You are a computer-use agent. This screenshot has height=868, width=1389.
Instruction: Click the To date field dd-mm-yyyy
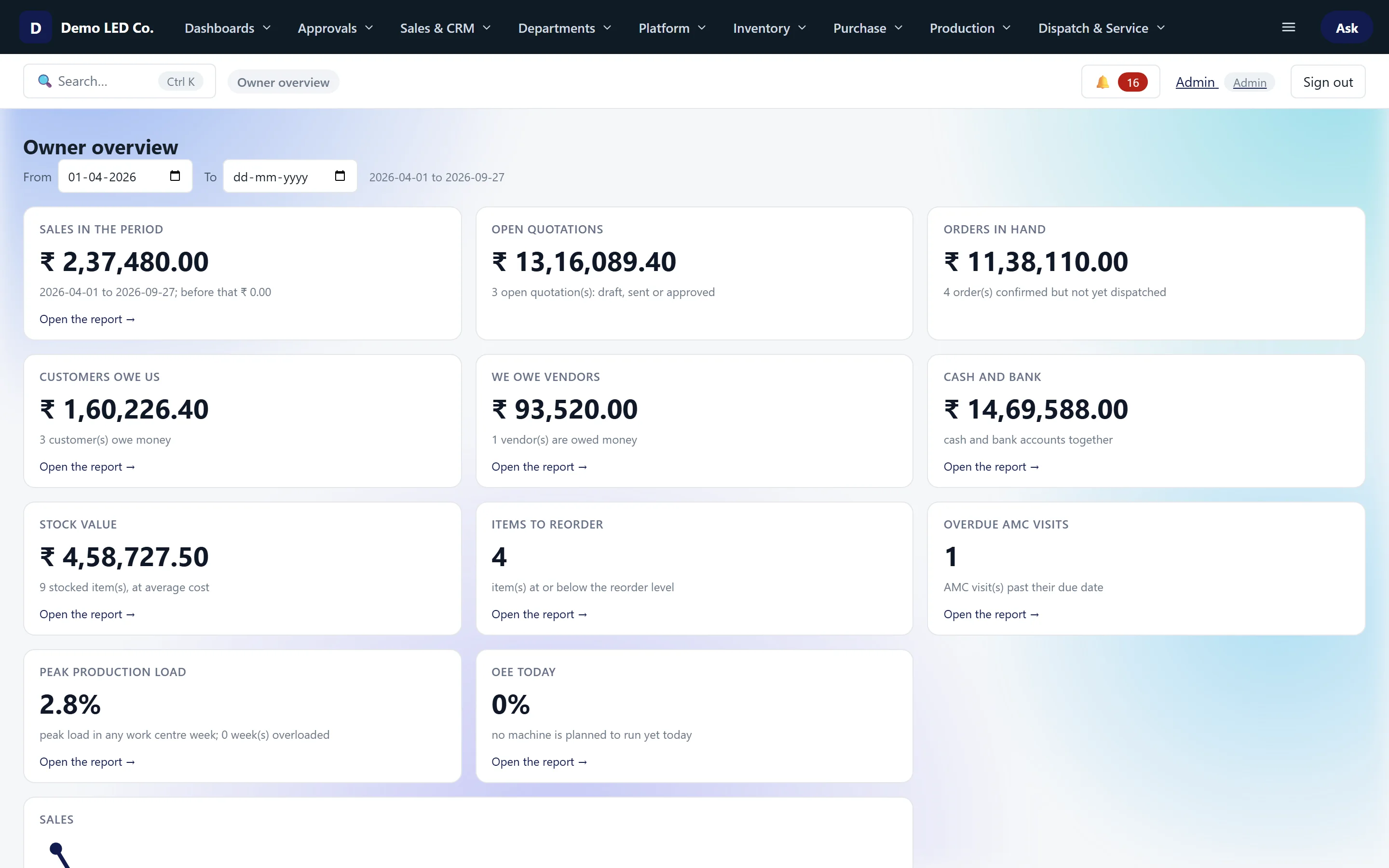(x=290, y=176)
